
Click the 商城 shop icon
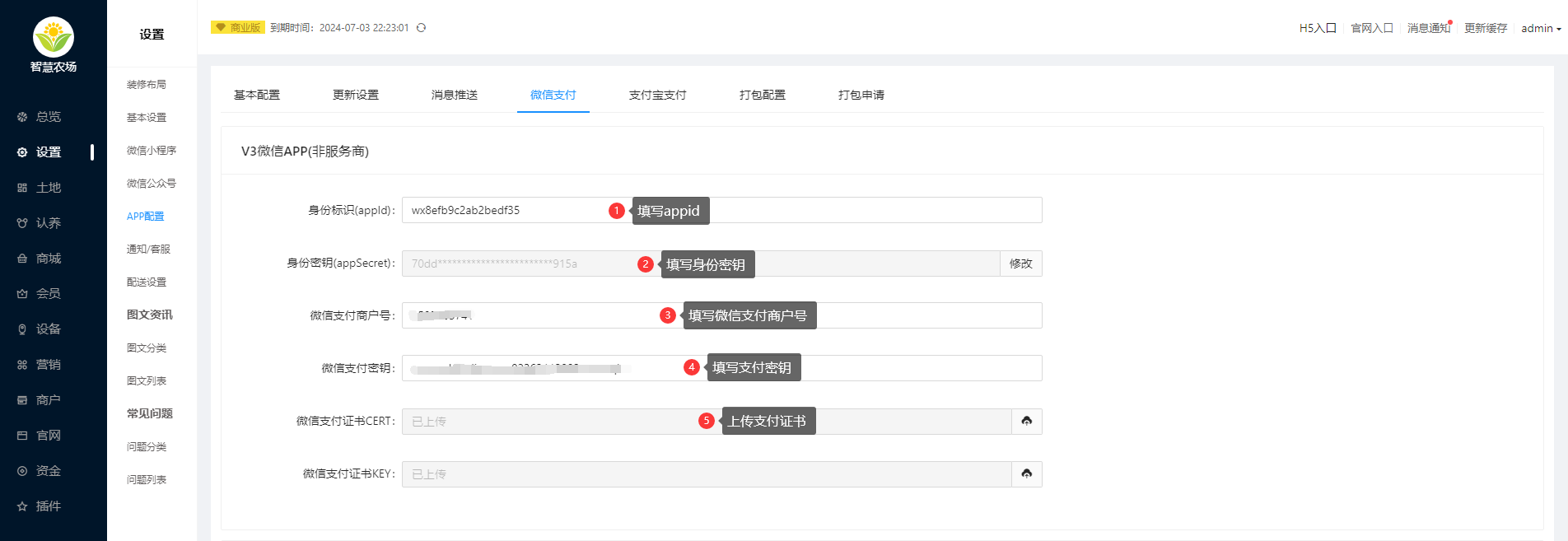[22, 259]
